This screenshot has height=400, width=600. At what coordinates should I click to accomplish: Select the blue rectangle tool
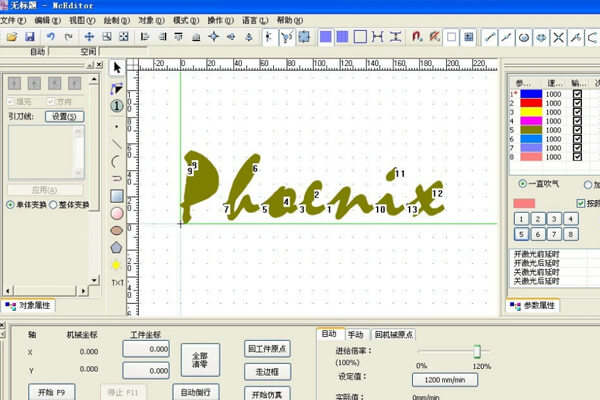point(116,196)
